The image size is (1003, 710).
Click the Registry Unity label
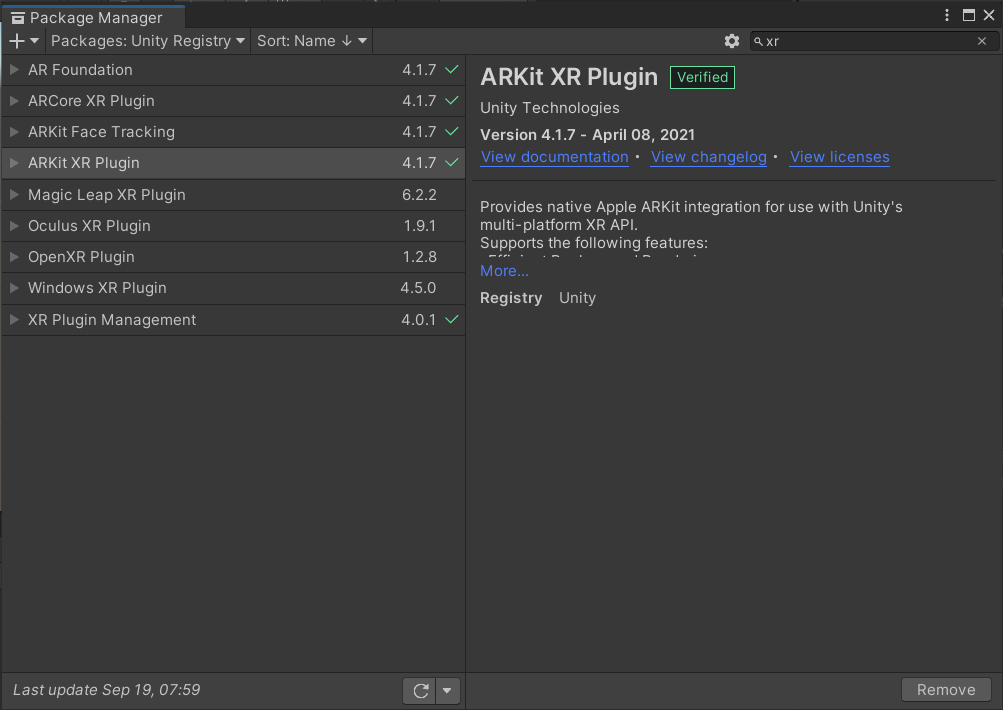(538, 298)
